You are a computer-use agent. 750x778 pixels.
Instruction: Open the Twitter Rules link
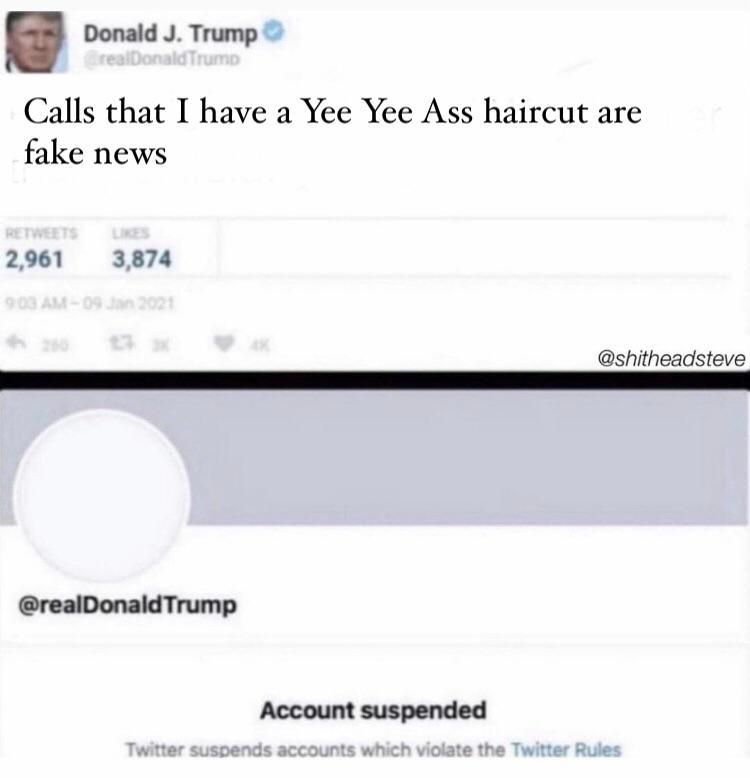[x=566, y=749]
